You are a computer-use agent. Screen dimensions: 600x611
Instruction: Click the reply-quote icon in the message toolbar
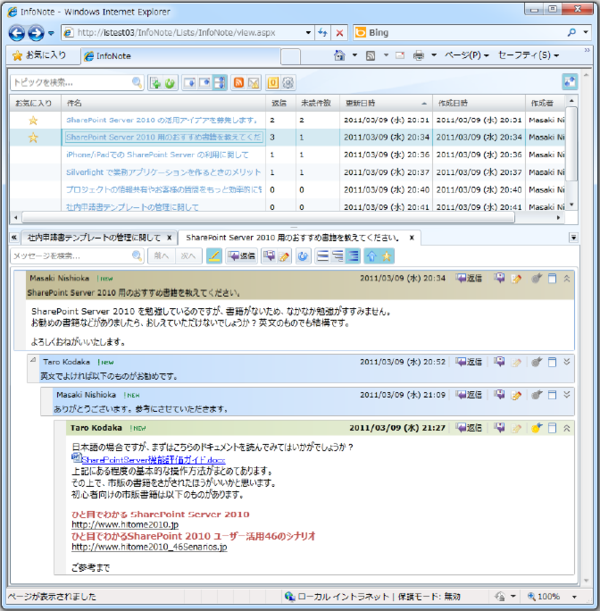click(269, 256)
